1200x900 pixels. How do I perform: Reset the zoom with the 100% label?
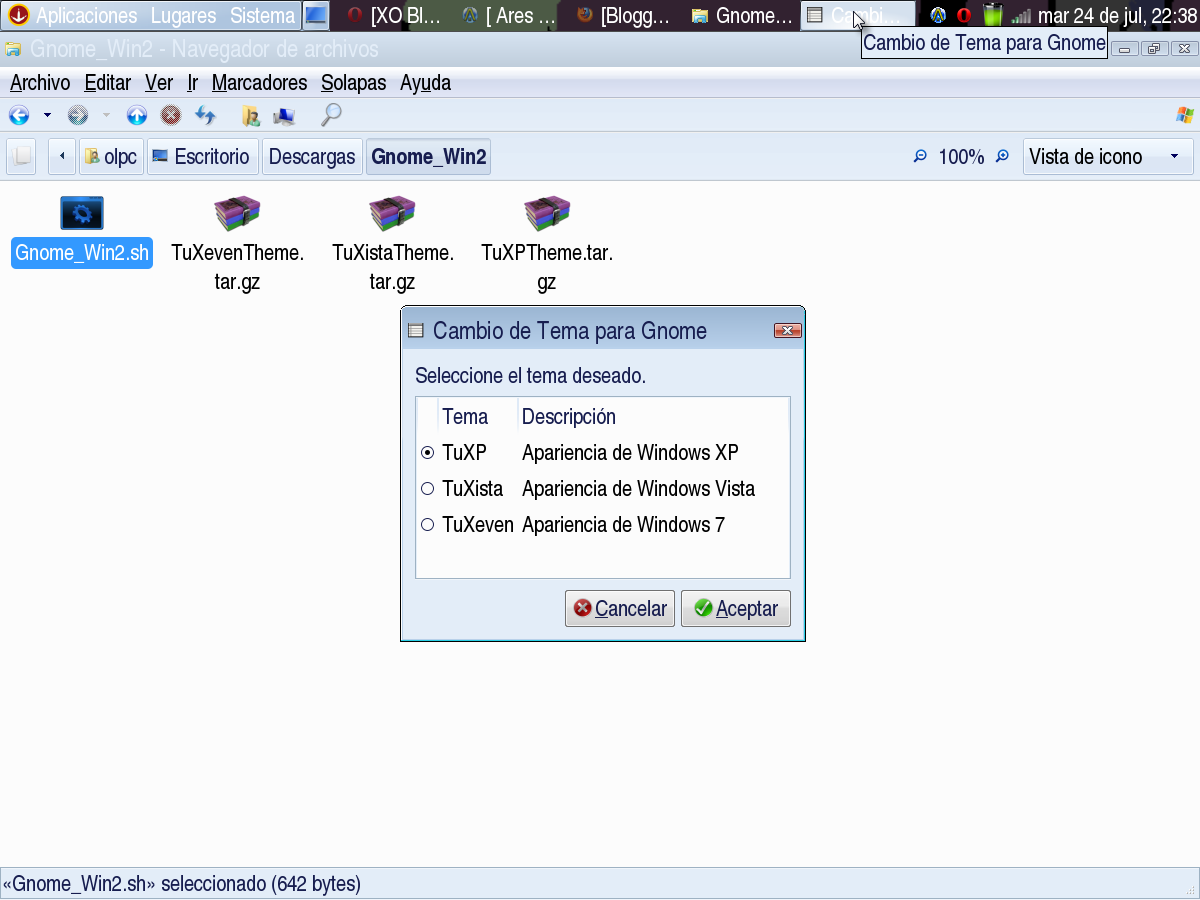click(x=961, y=157)
